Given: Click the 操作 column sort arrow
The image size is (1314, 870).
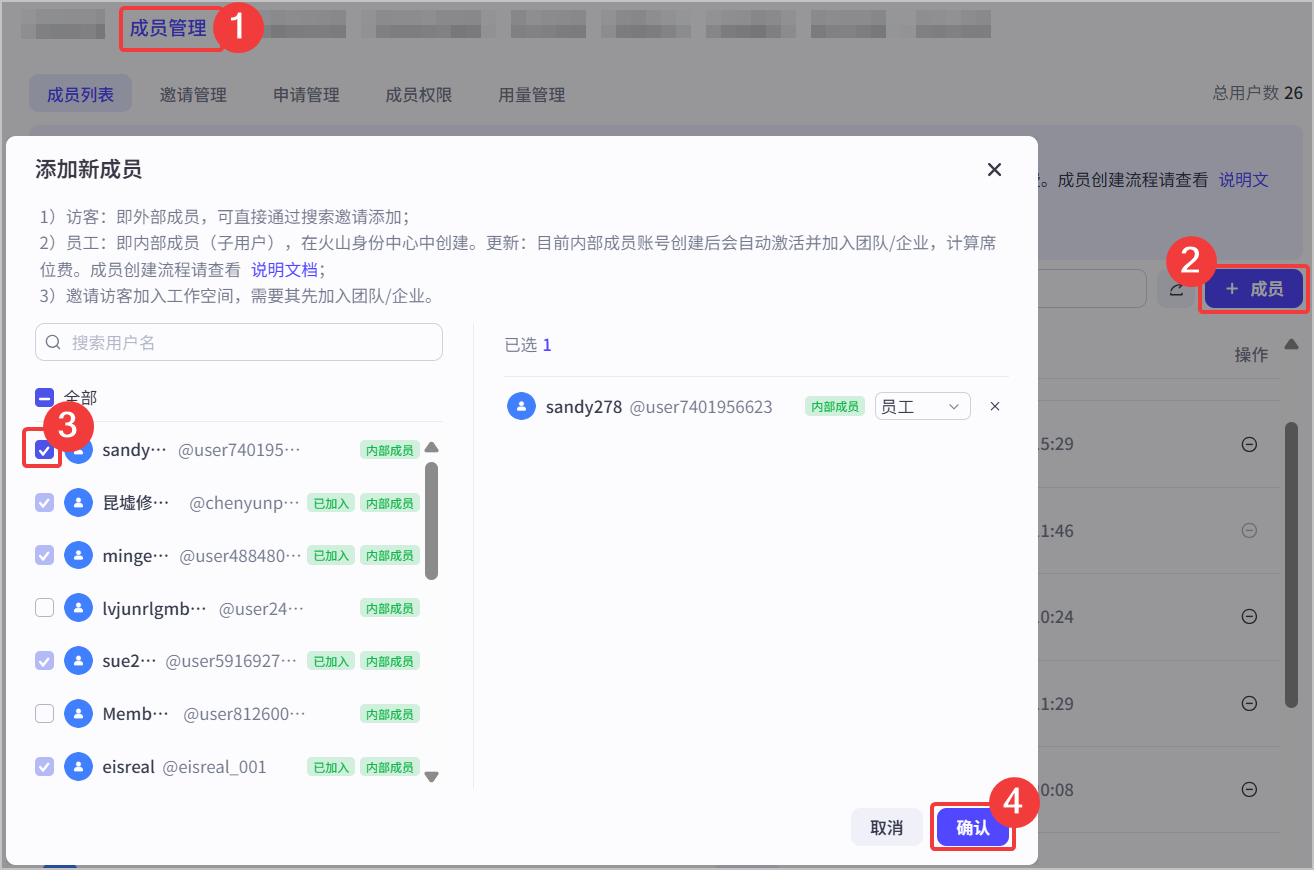Looking at the screenshot, I should pyautogui.click(x=1291, y=345).
